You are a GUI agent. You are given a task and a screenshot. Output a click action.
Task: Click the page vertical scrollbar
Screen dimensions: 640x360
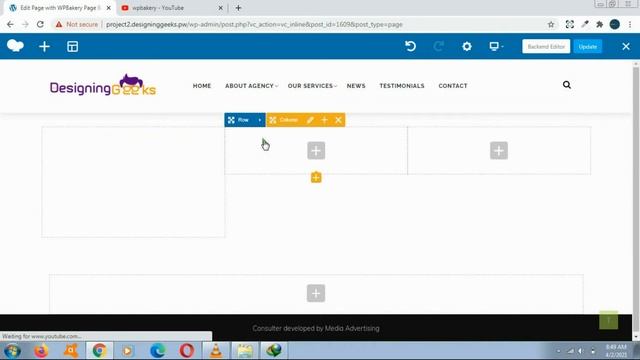point(636,200)
